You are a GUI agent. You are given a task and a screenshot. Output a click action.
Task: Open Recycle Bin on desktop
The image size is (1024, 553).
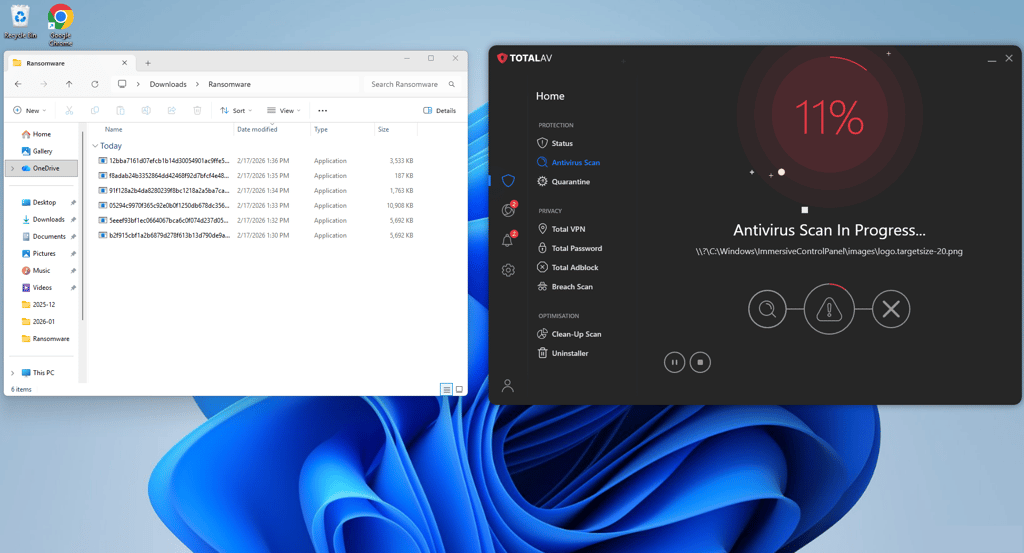[x=20, y=23]
